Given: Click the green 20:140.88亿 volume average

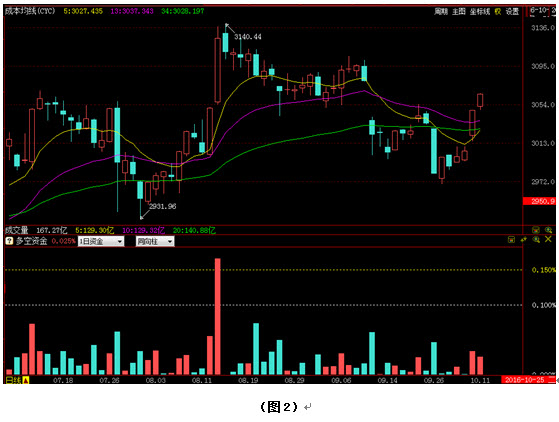Looking at the screenshot, I should pos(194,230).
